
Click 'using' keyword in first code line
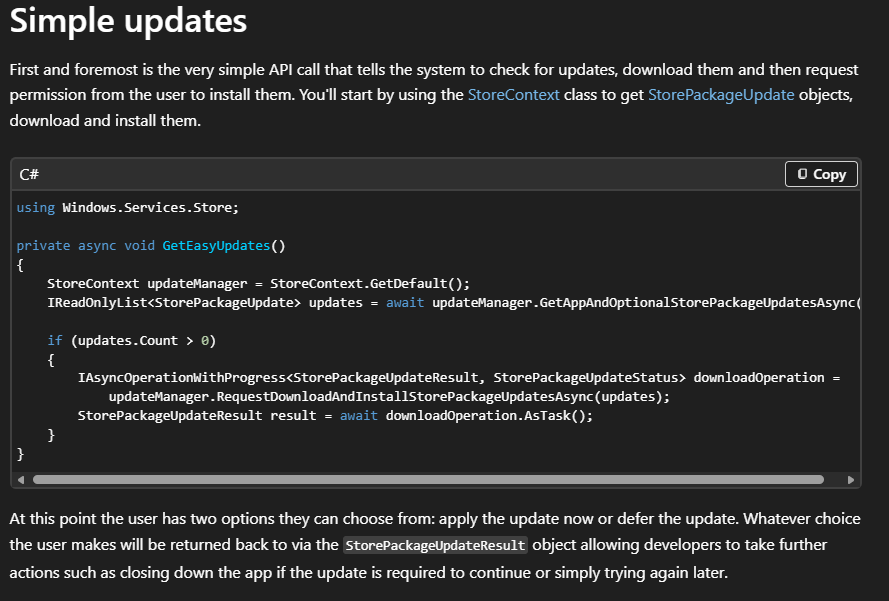pyautogui.click(x=36, y=208)
